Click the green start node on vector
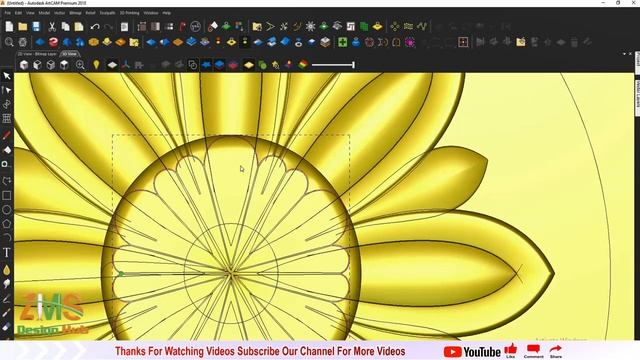This screenshot has width=640, height=360. (x=121, y=274)
